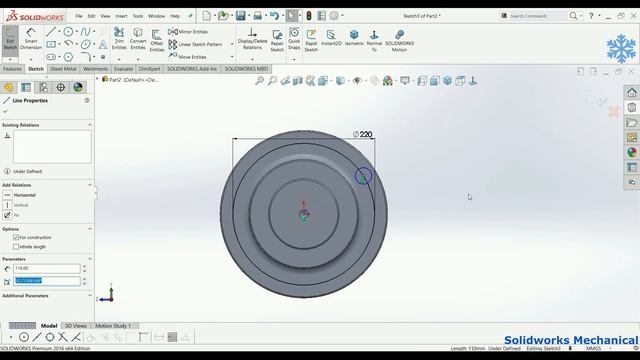Open the DisplayManager appearance tab
This screenshot has height=360, width=640.
[78, 87]
